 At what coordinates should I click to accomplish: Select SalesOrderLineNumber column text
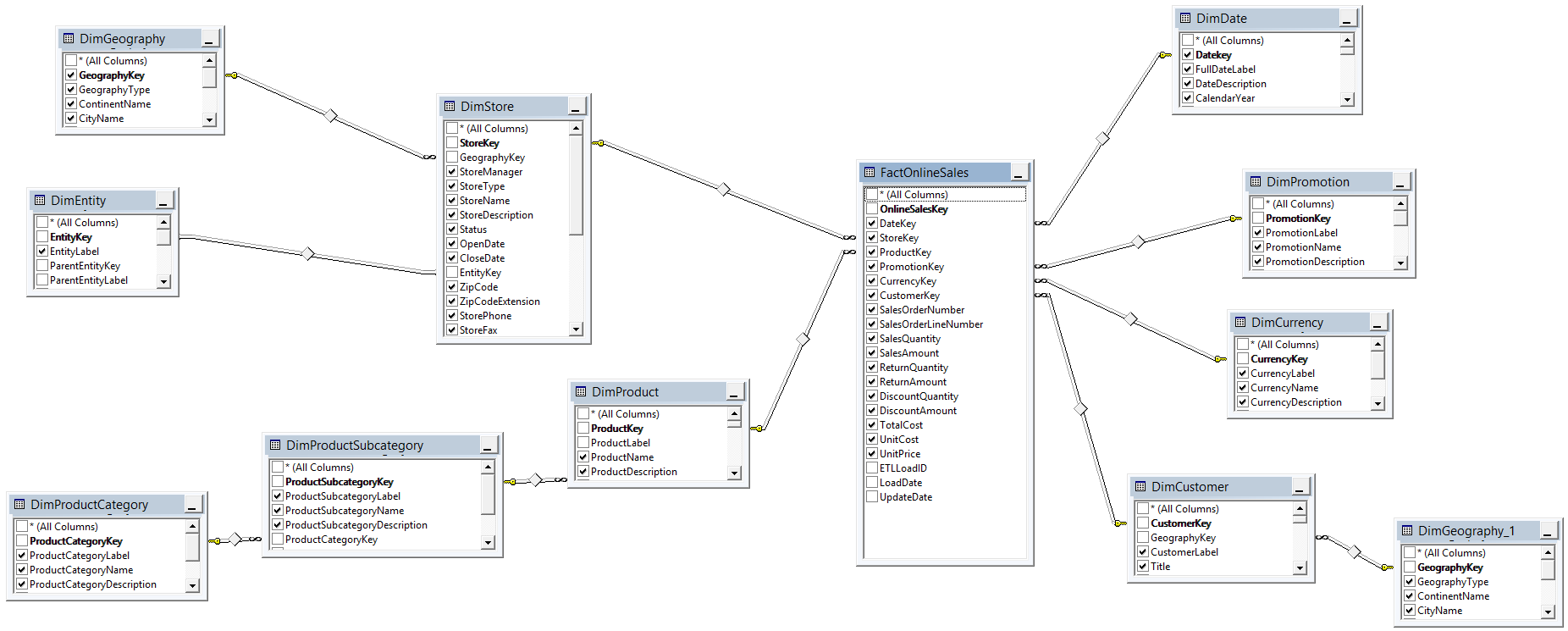coord(931,324)
